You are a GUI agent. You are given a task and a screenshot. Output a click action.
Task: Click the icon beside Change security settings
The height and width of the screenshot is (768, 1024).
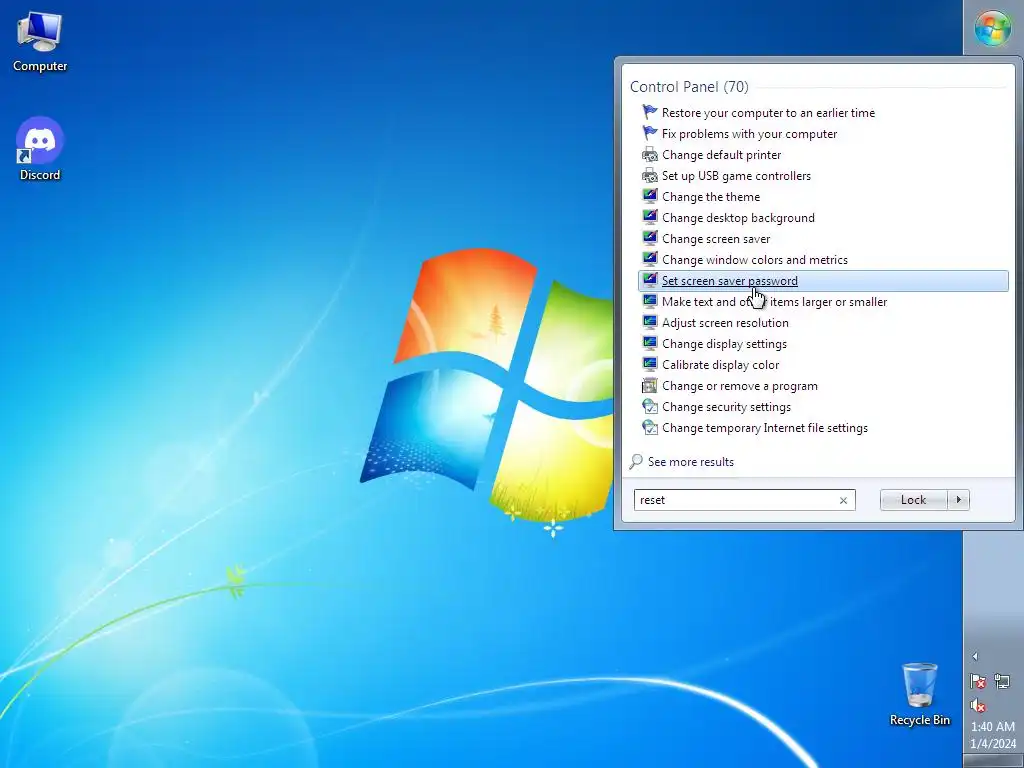[x=650, y=406]
